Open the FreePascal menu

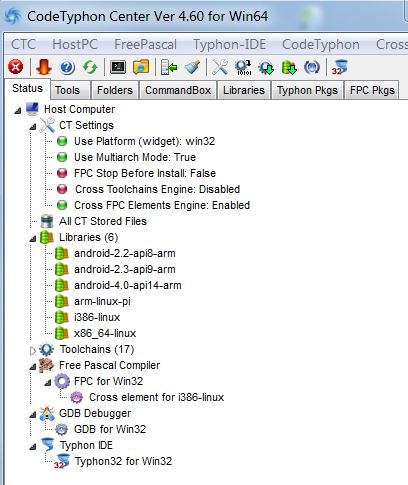145,44
